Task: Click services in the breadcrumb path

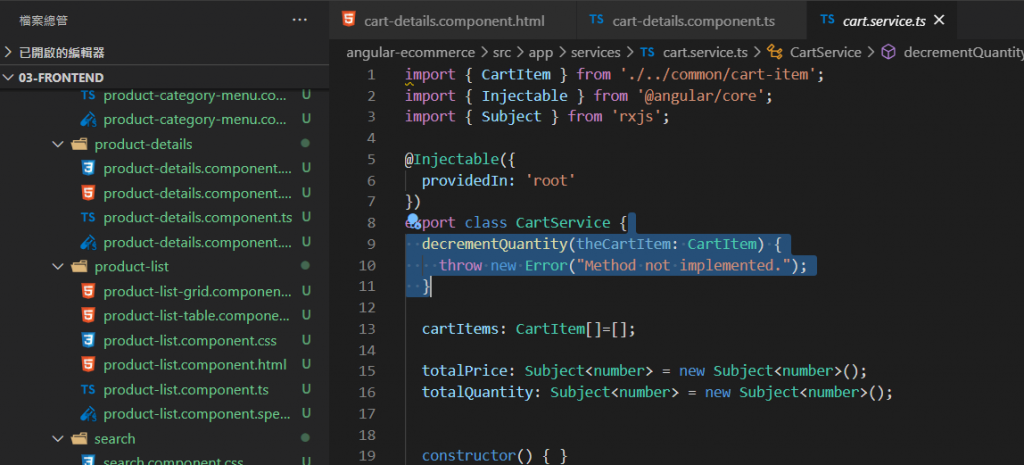Action: tap(596, 52)
